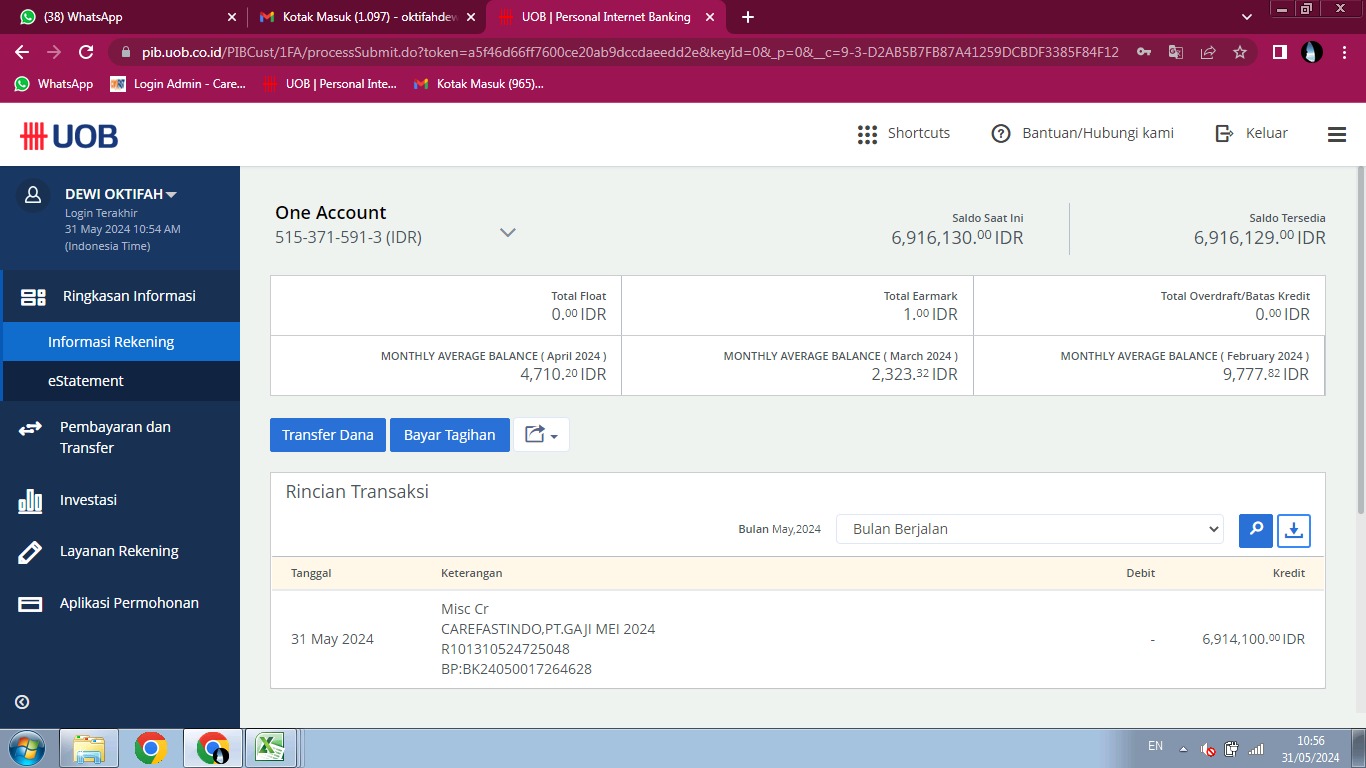Go back in browser history
Screen dimensions: 1366x768
tap(22, 52)
